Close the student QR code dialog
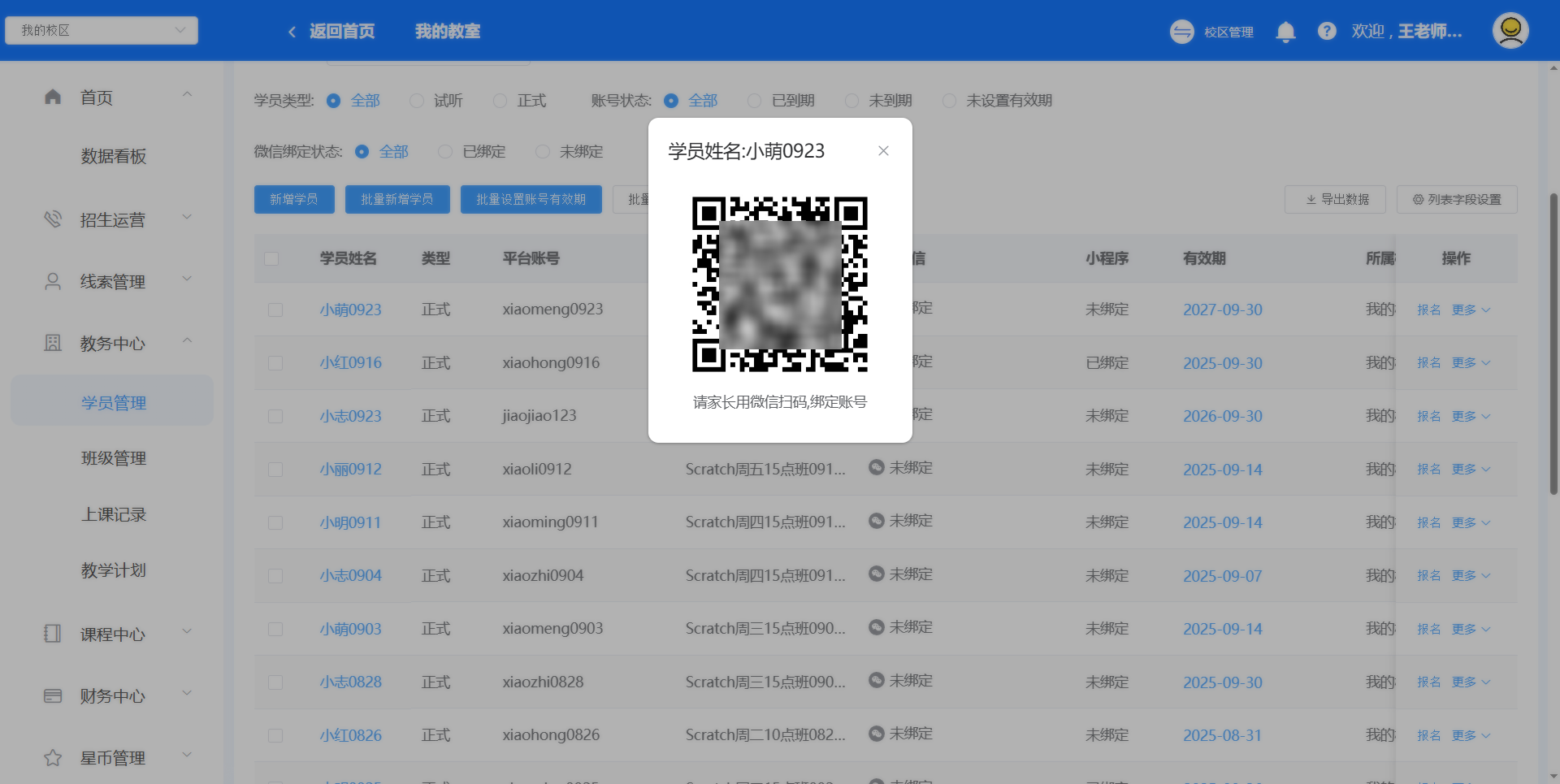This screenshot has width=1560, height=784. click(883, 151)
